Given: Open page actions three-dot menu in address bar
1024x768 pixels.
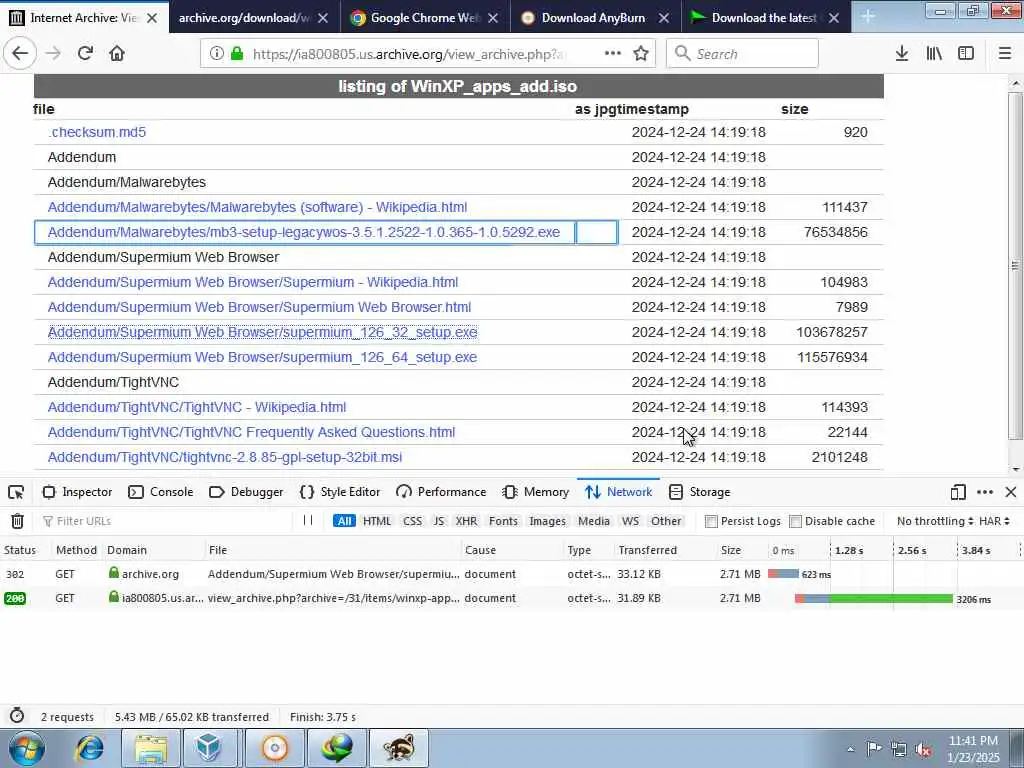Looking at the screenshot, I should coord(613,54).
